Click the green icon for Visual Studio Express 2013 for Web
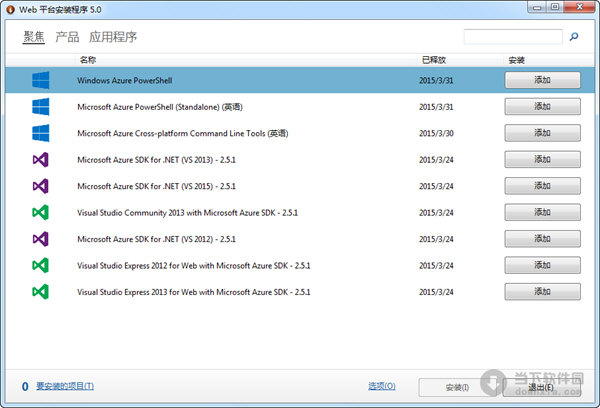The image size is (600, 408). 41,292
